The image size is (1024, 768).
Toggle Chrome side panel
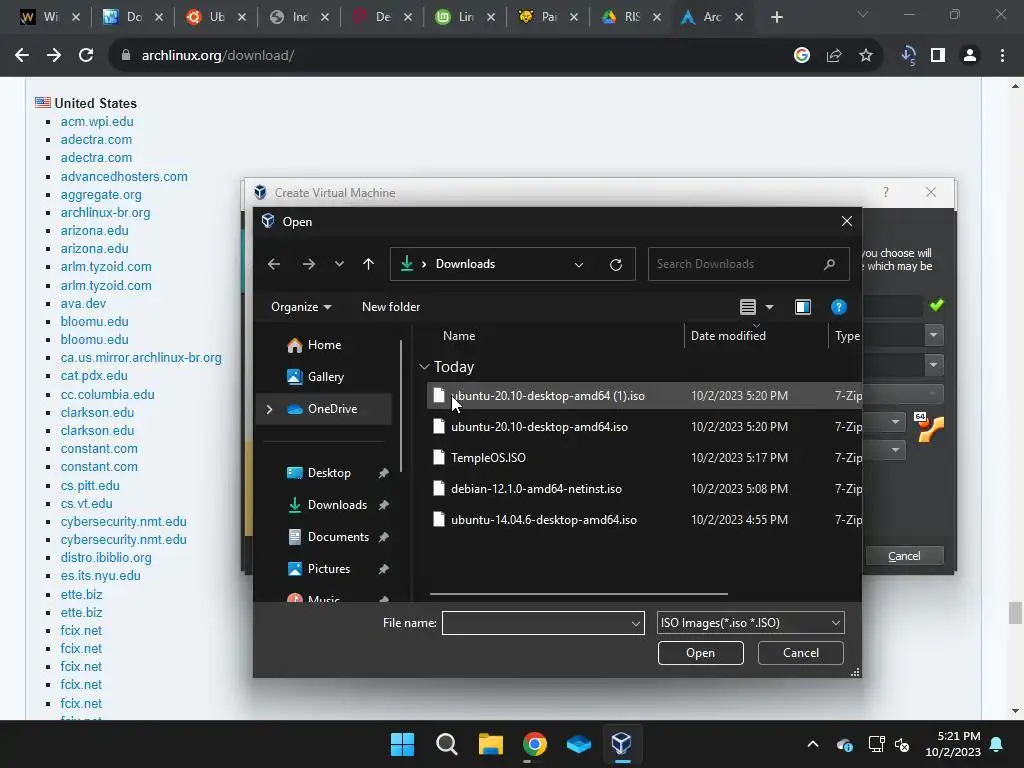click(938, 56)
